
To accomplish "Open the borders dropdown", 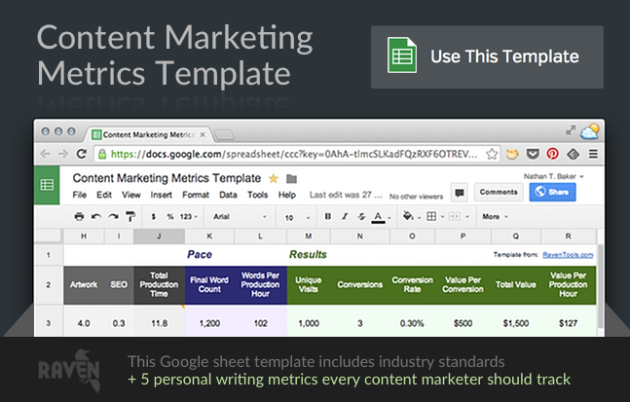I will 435,216.
